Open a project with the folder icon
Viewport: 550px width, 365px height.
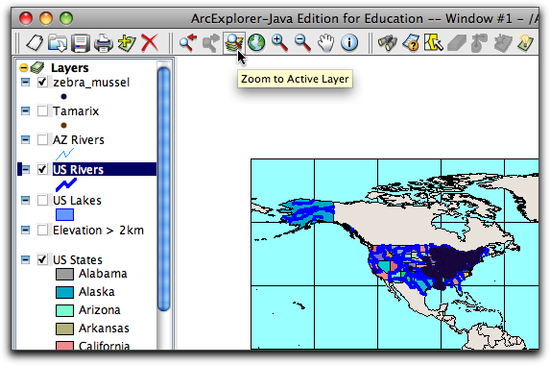tap(57, 43)
